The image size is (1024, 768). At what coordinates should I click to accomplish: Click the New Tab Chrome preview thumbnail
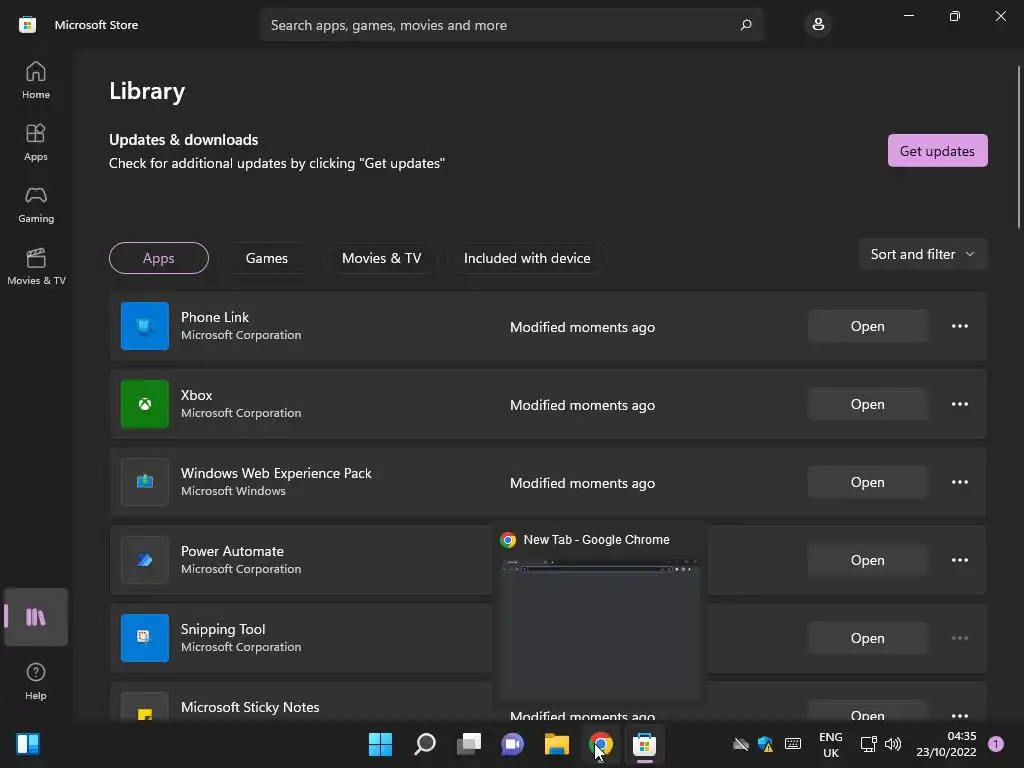[600, 629]
